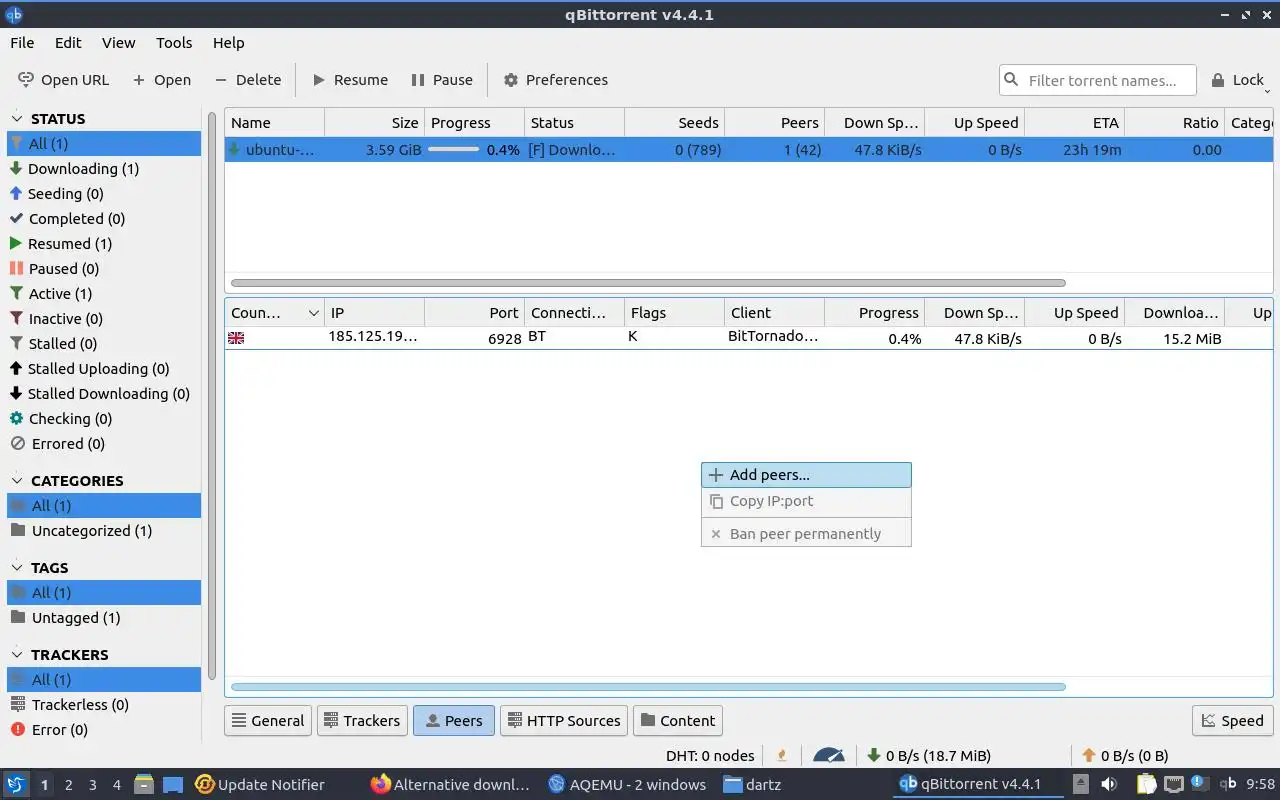Image resolution: width=1280 pixels, height=800 pixels.
Task: Switch to workspace 2 in the taskbar
Action: 69,785
